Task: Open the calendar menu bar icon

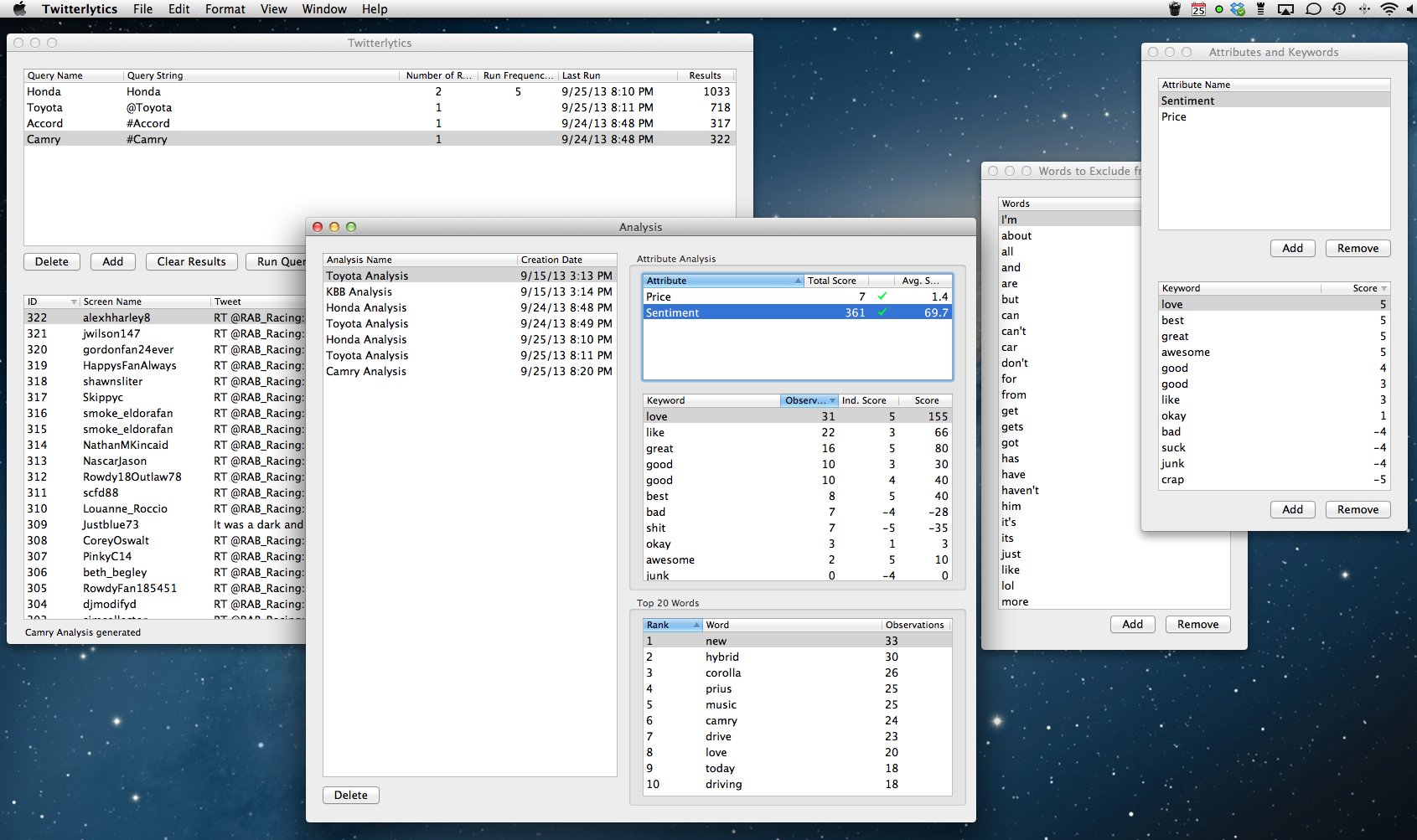Action: coord(1198,9)
